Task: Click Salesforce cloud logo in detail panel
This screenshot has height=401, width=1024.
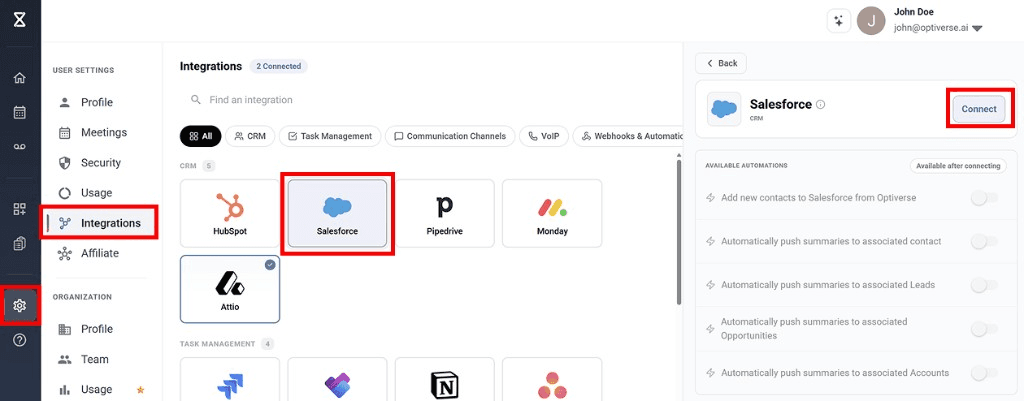Action: pos(724,109)
